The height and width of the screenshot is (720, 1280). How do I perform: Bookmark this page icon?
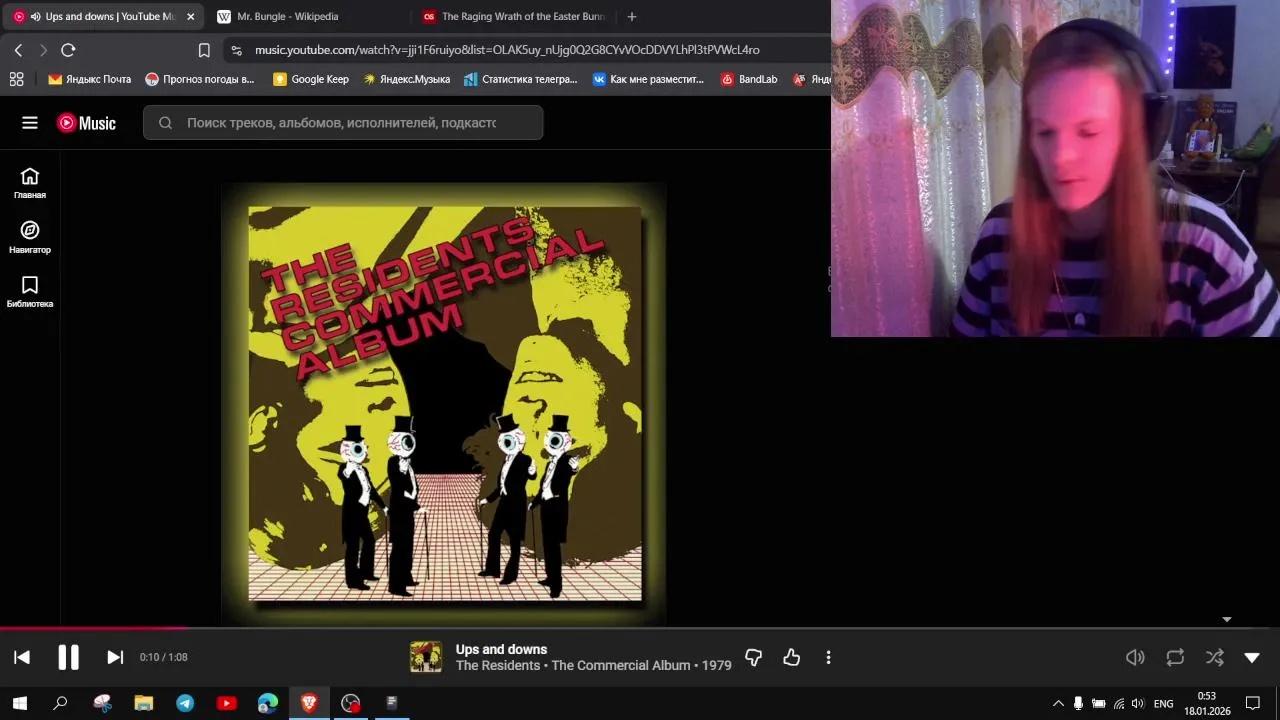click(x=204, y=50)
